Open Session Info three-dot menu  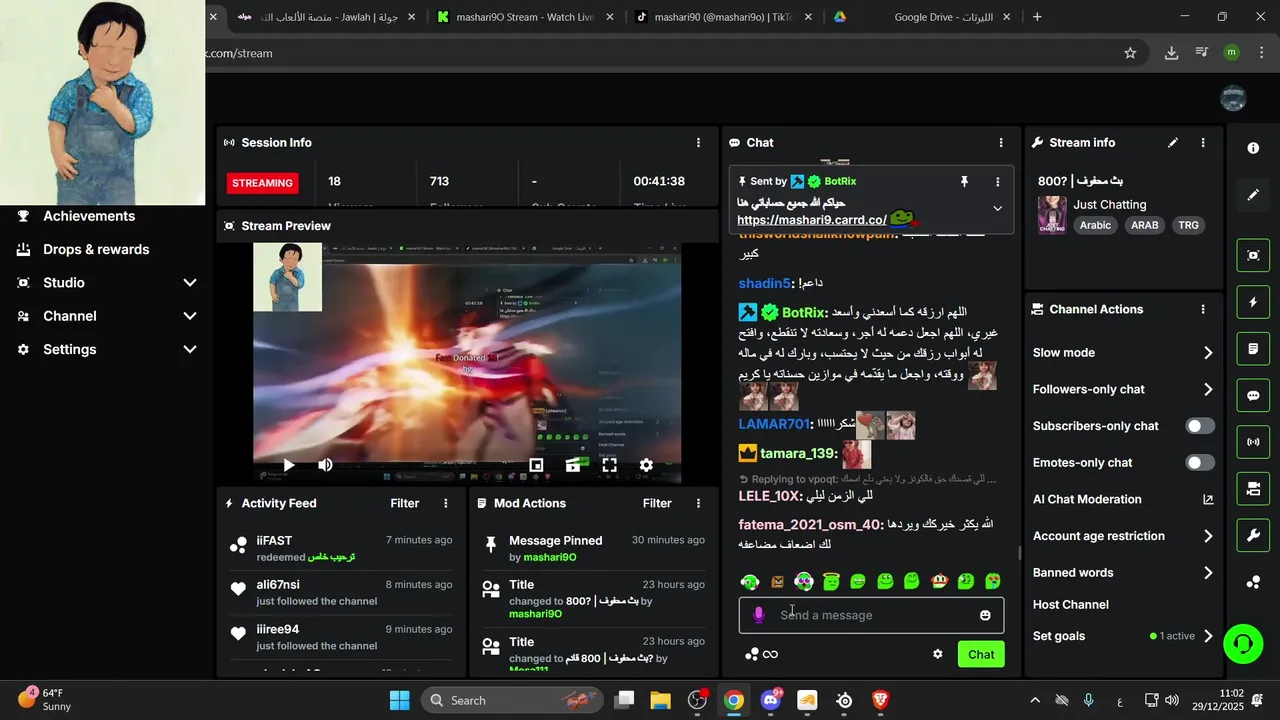[698, 143]
